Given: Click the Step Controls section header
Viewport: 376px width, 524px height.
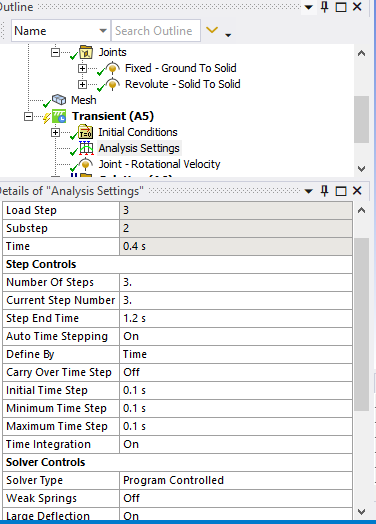Looking at the screenshot, I should [x=177, y=264].
